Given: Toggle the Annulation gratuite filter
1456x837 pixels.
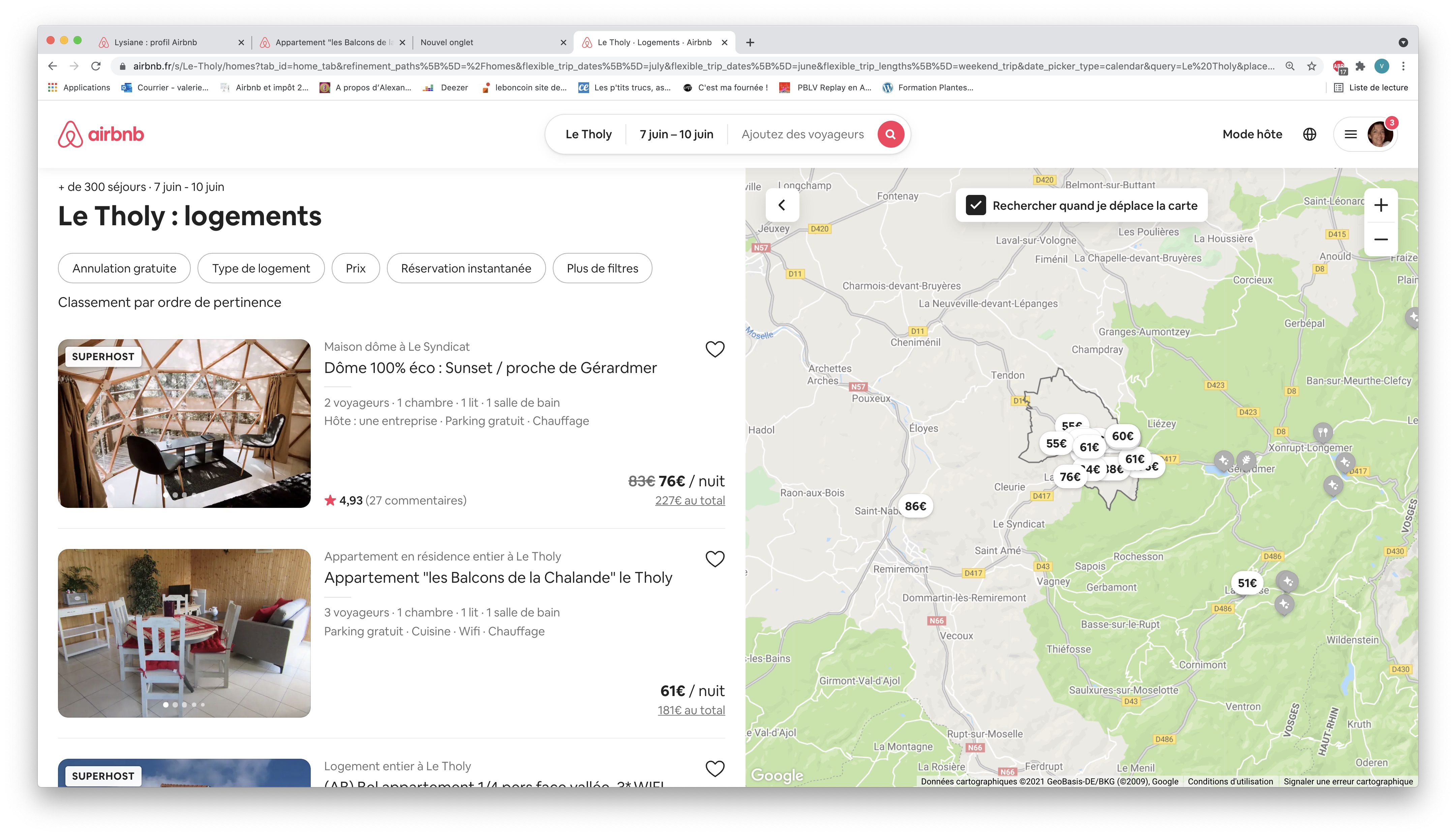Looking at the screenshot, I should coord(124,268).
